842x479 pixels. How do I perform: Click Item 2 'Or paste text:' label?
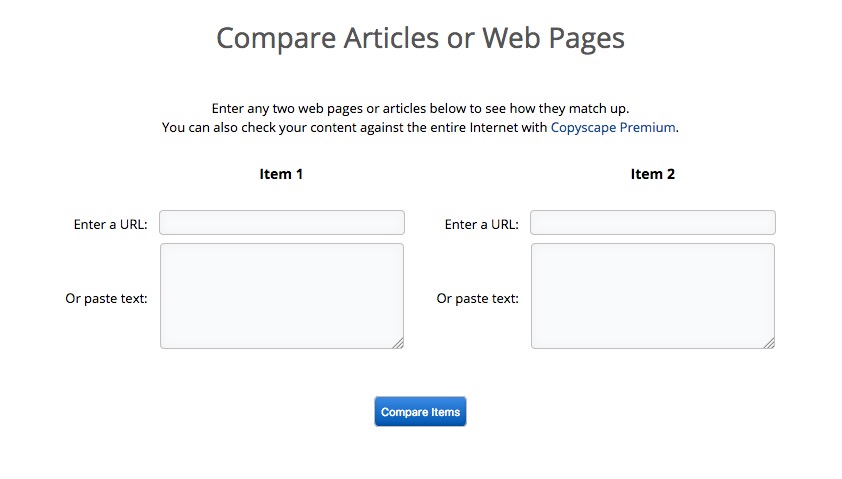click(x=477, y=298)
